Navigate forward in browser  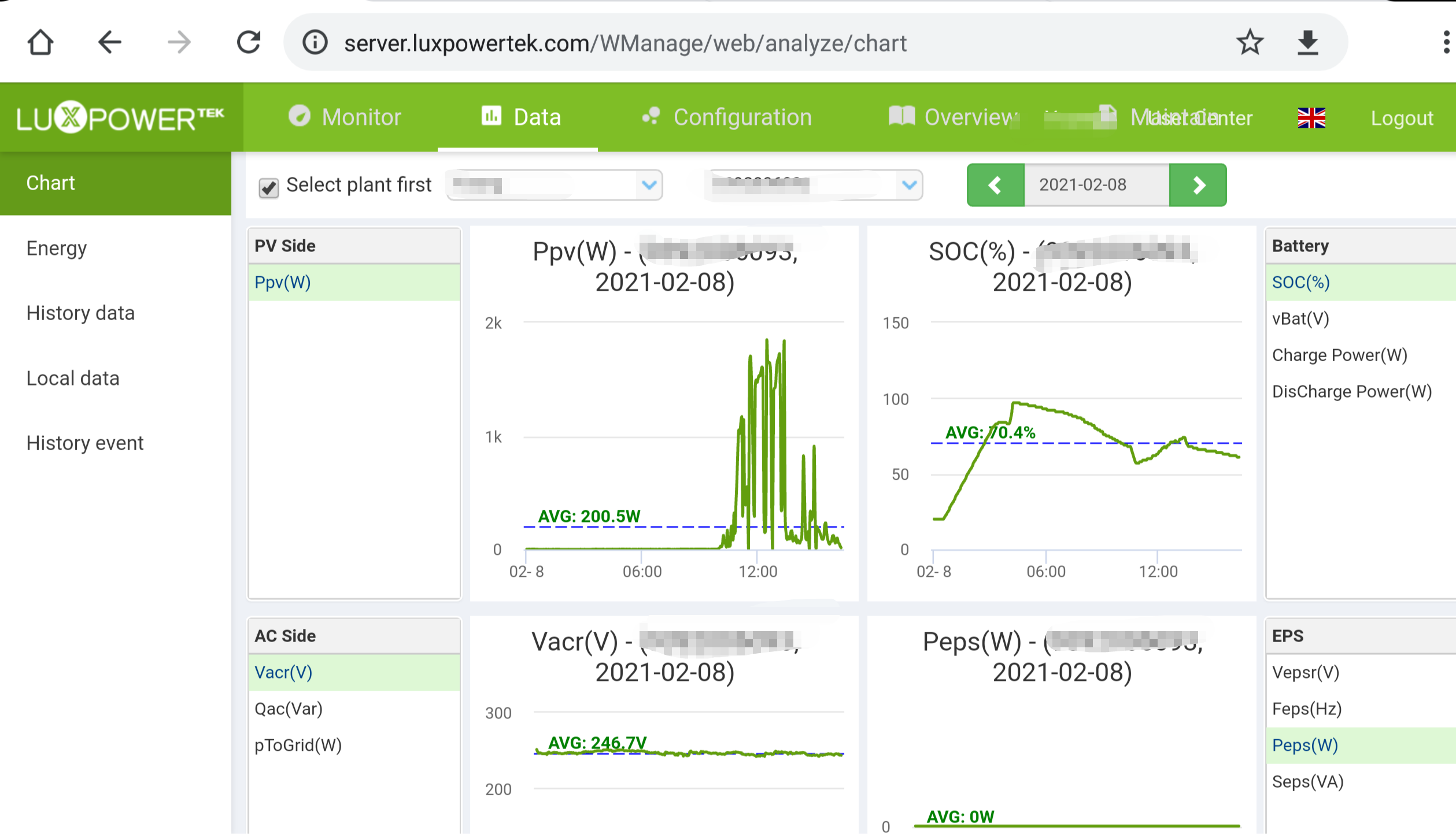coord(179,43)
